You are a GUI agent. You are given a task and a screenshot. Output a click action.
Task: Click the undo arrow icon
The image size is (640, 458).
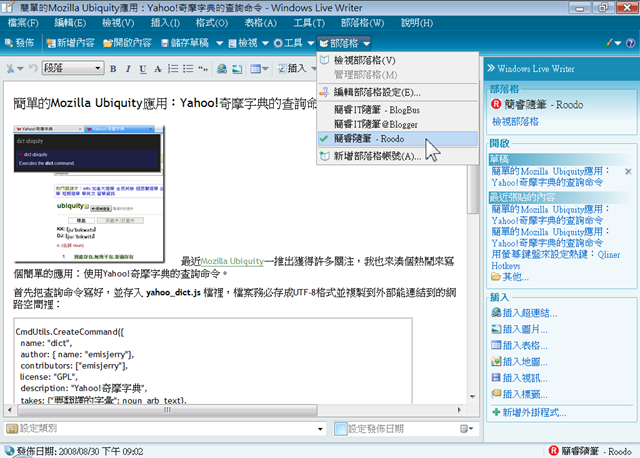pos(33,69)
